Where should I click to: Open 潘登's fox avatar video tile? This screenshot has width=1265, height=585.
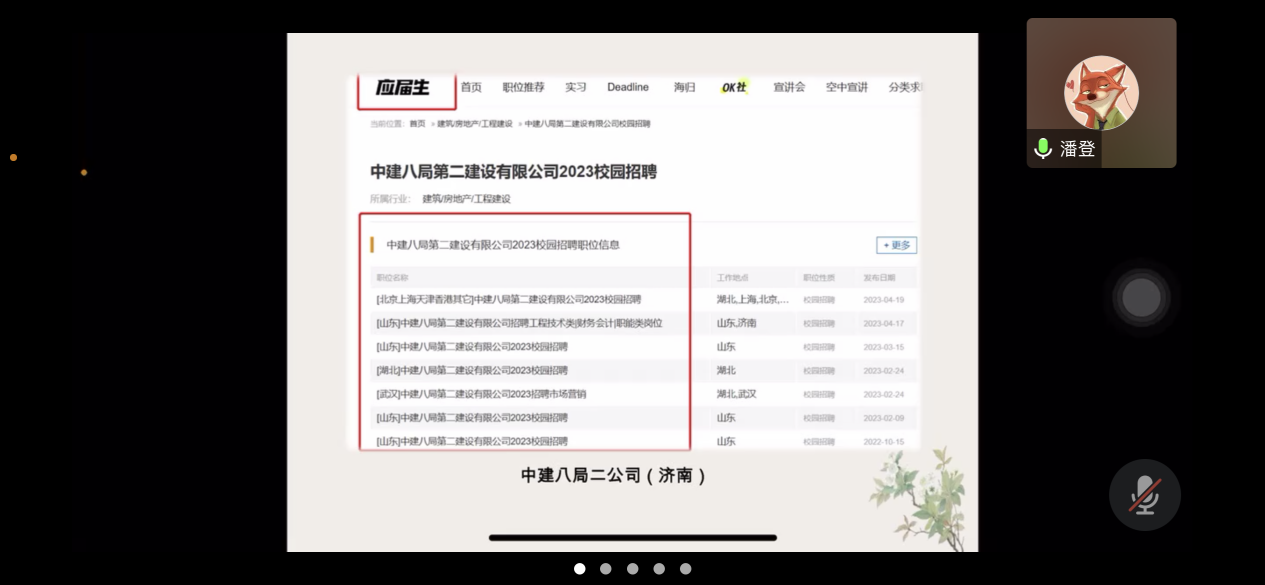tap(1101, 92)
